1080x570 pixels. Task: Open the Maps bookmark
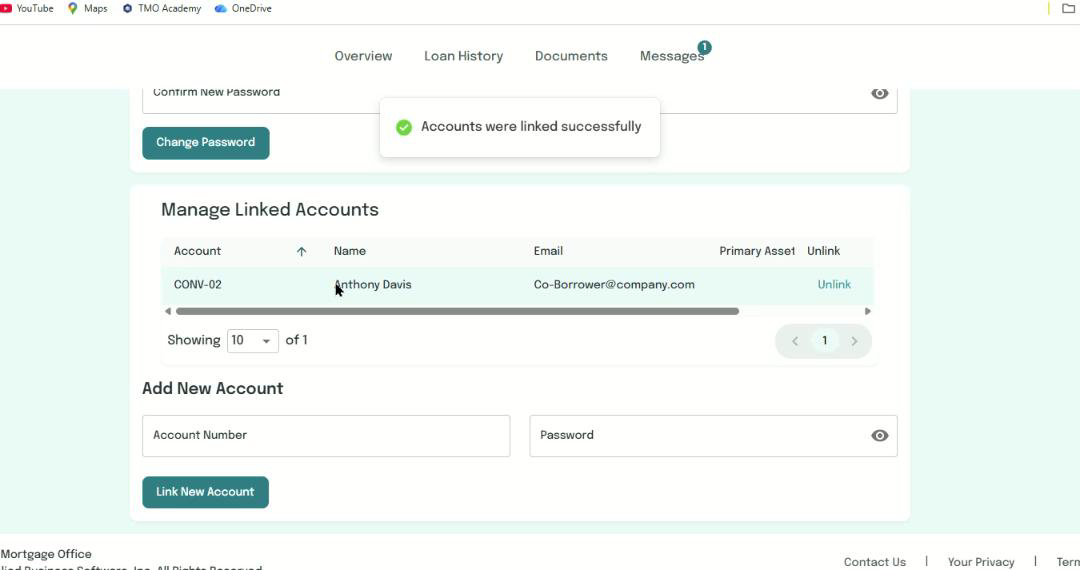coord(87,8)
